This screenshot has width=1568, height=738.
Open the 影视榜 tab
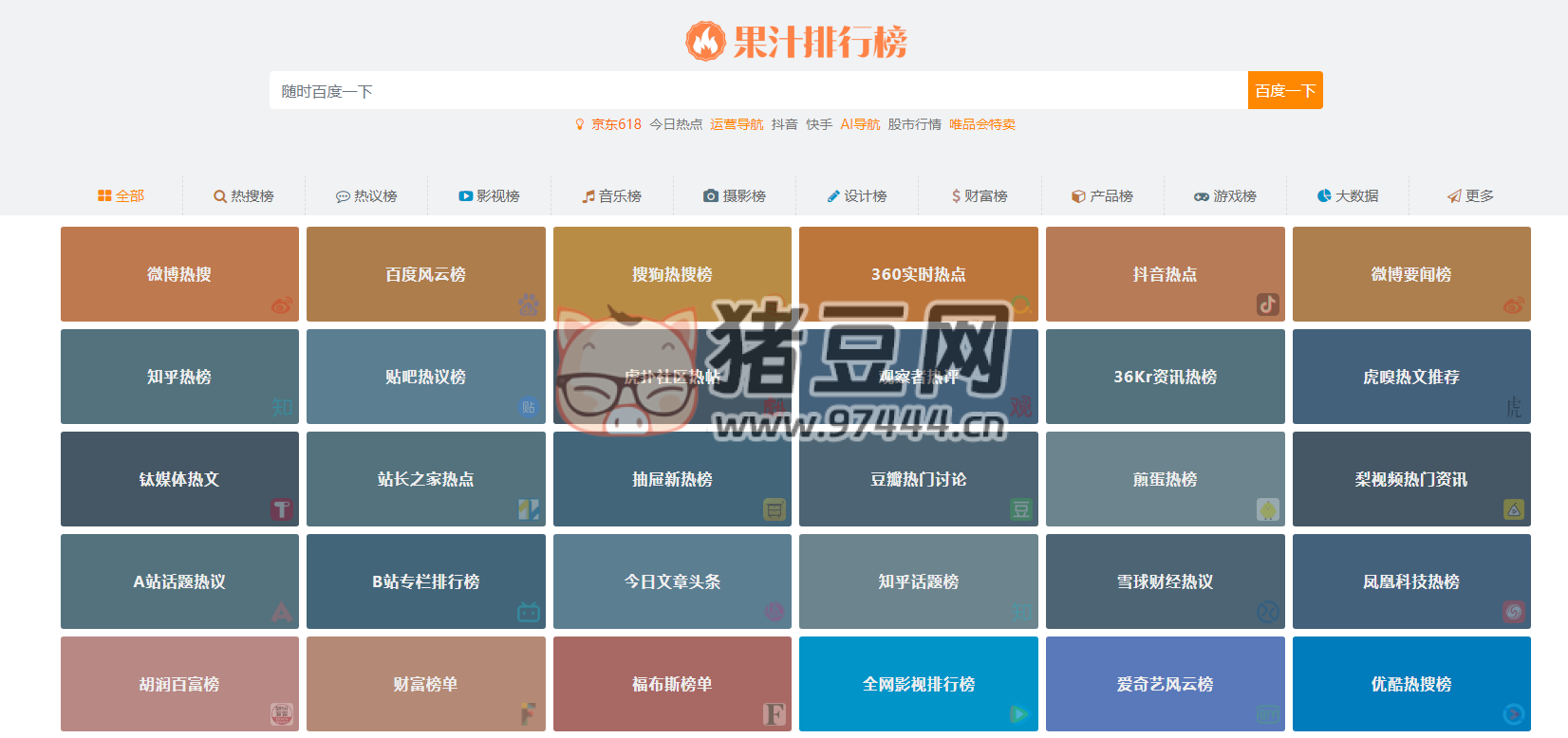[489, 196]
